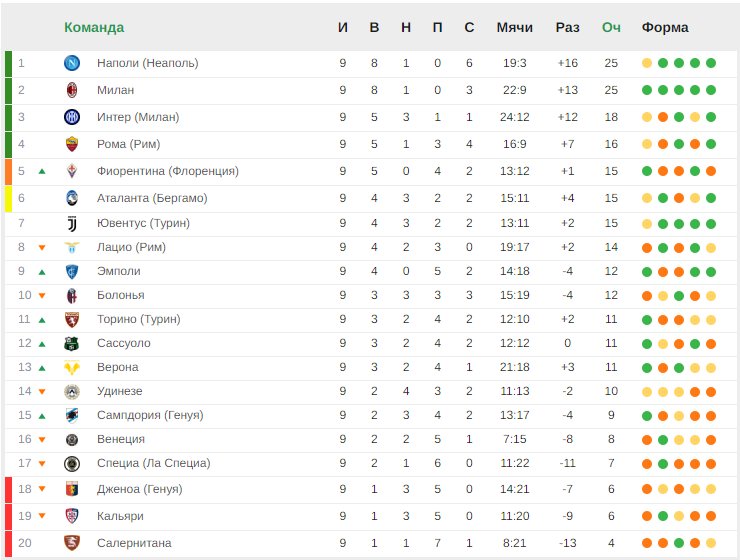Click the Мячи column header
Viewport: 740px width, 560px height.
click(x=514, y=27)
